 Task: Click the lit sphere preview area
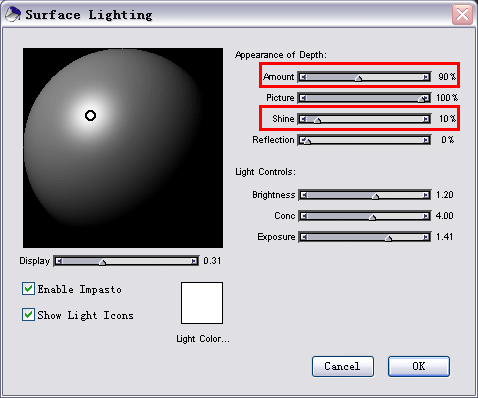pos(123,148)
